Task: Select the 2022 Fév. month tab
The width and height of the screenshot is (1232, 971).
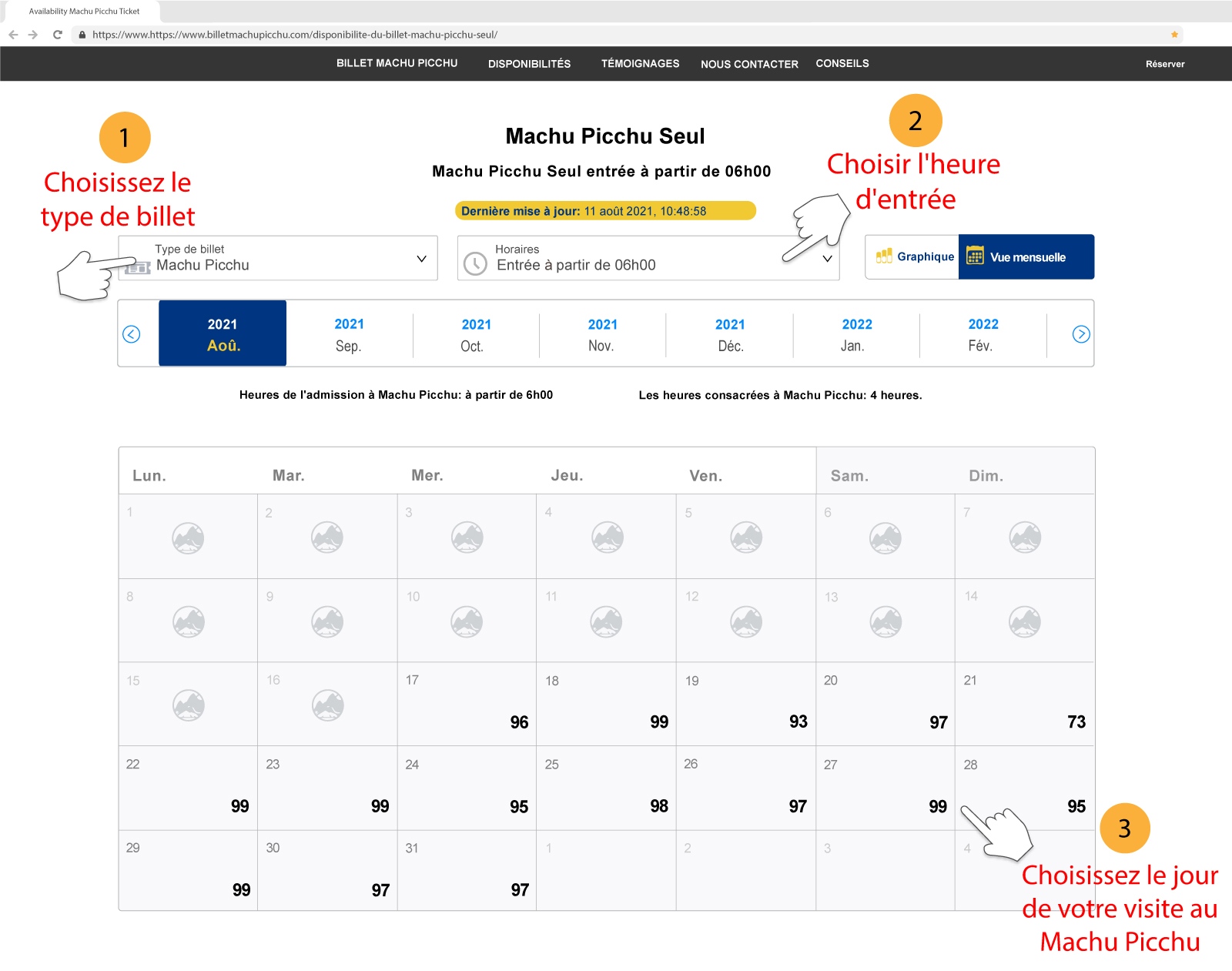Action: click(x=983, y=334)
